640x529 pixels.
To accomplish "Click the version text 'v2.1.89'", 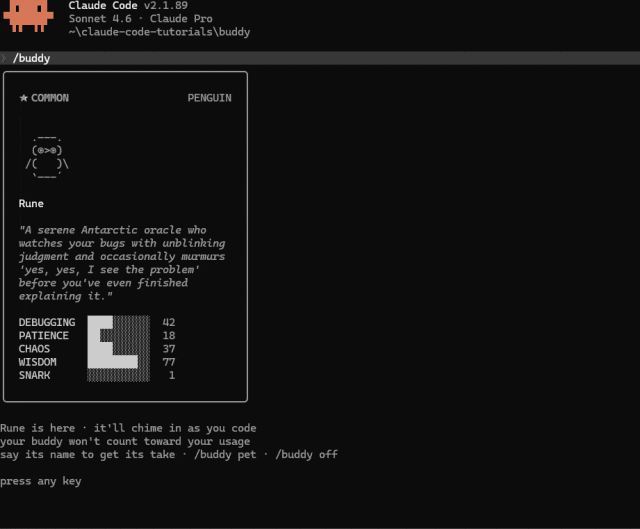I will [x=166, y=5].
